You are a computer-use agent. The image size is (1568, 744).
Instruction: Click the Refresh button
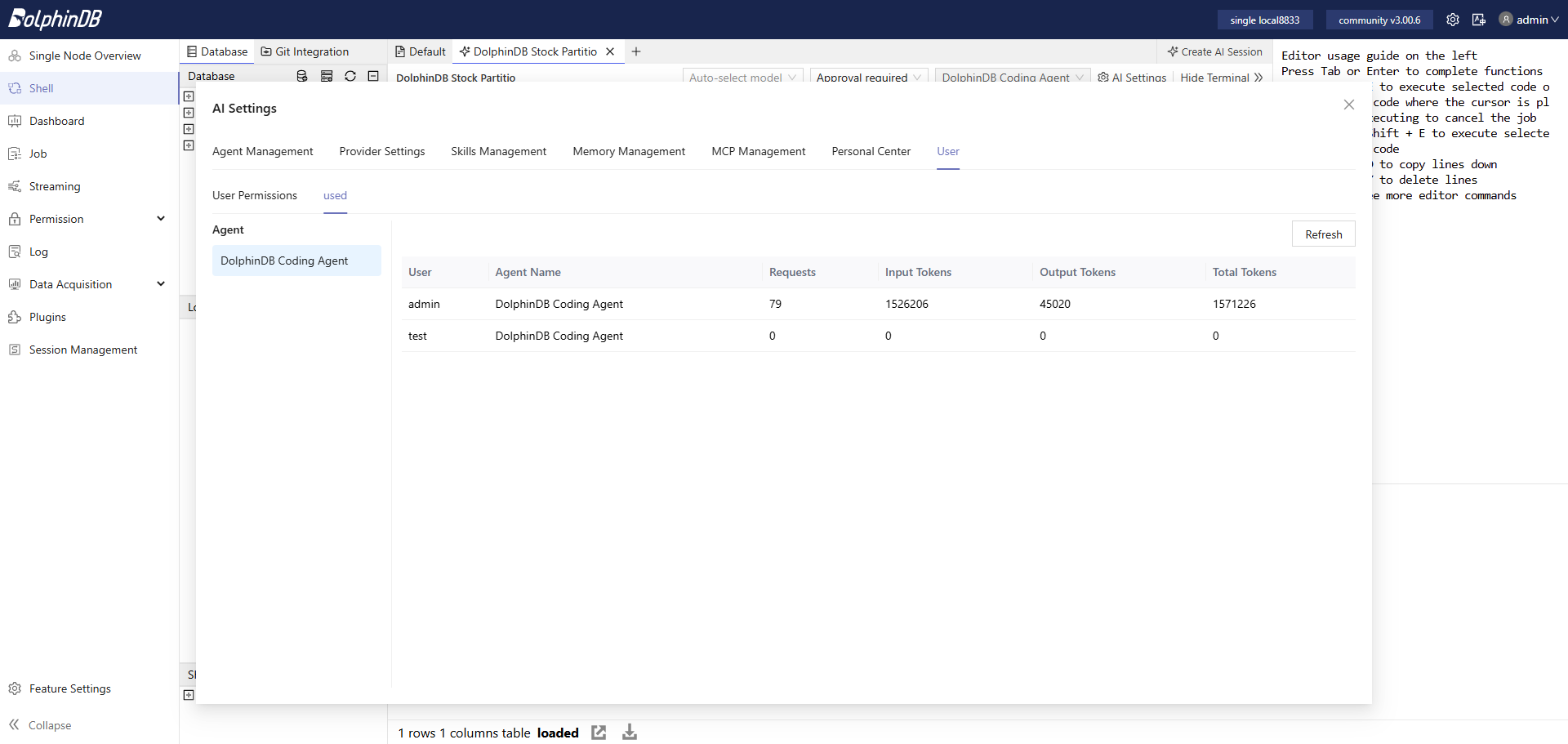pos(1324,234)
